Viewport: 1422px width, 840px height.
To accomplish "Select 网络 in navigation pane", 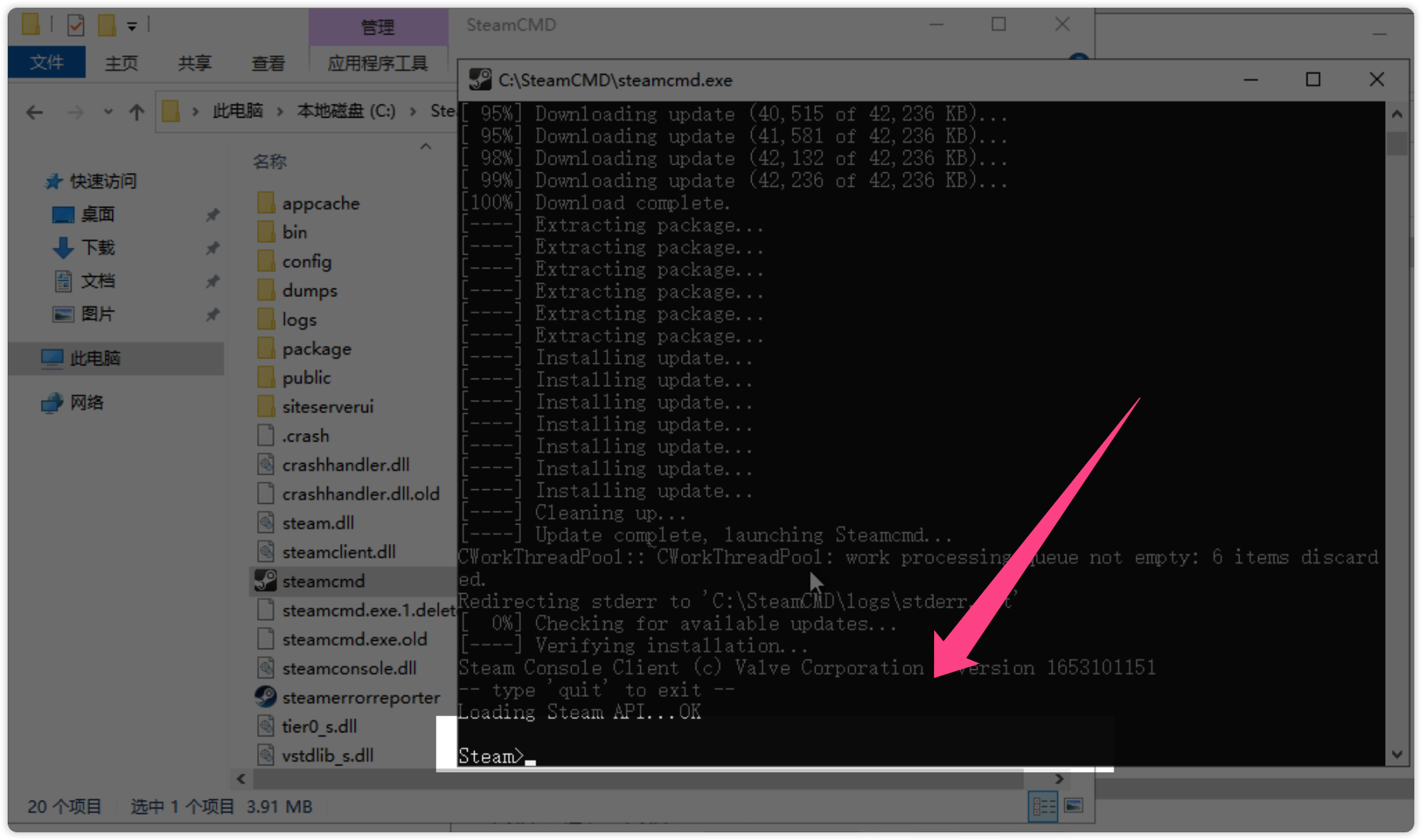I will click(x=73, y=402).
